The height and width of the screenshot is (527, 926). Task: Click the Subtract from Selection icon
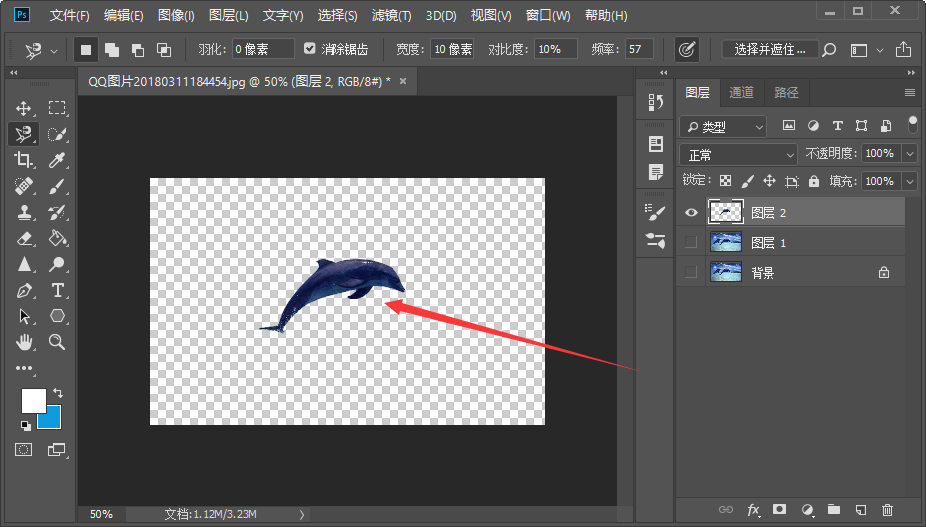[x=138, y=50]
